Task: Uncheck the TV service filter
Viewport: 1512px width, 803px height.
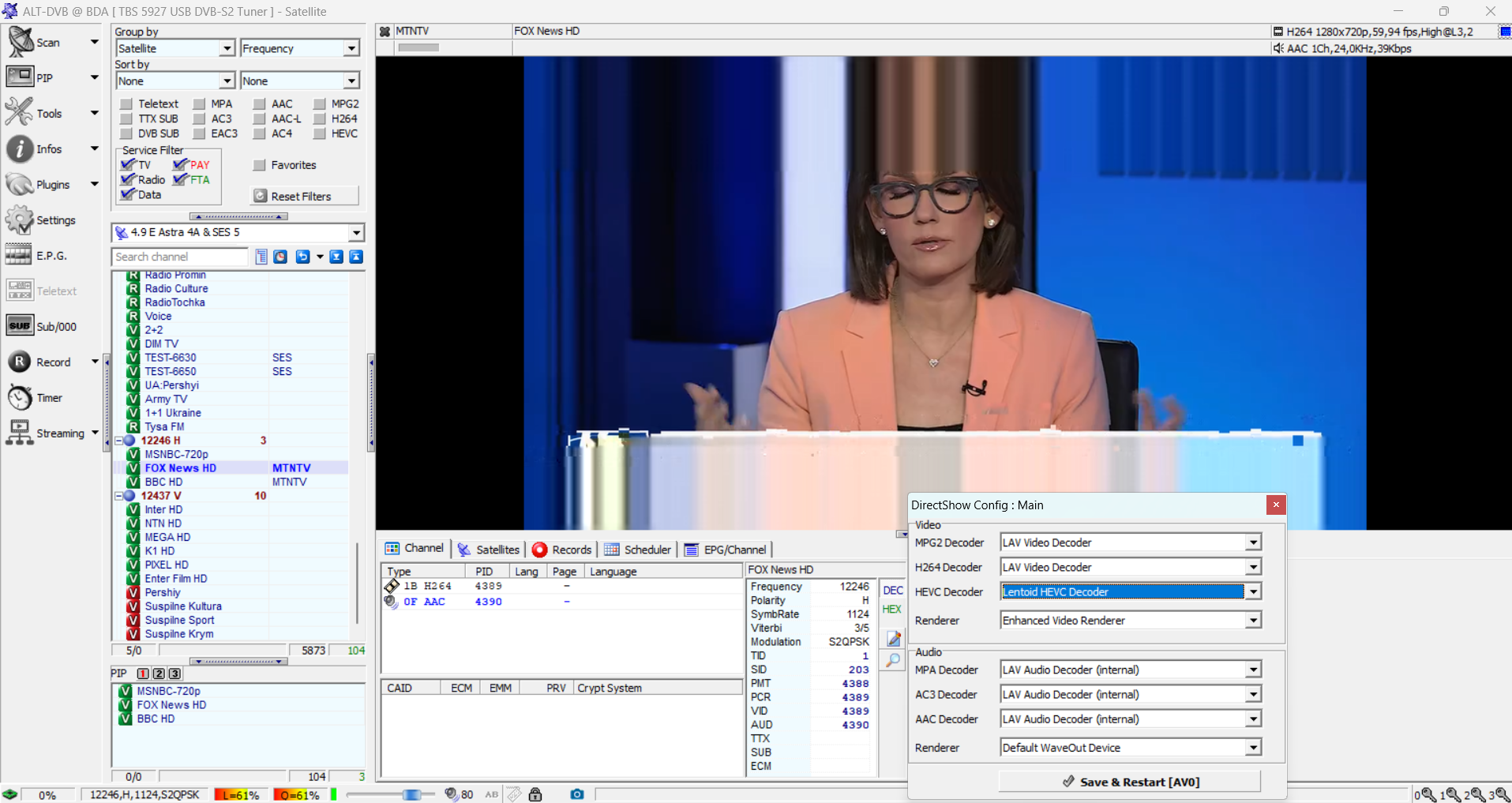Action: tap(128, 165)
